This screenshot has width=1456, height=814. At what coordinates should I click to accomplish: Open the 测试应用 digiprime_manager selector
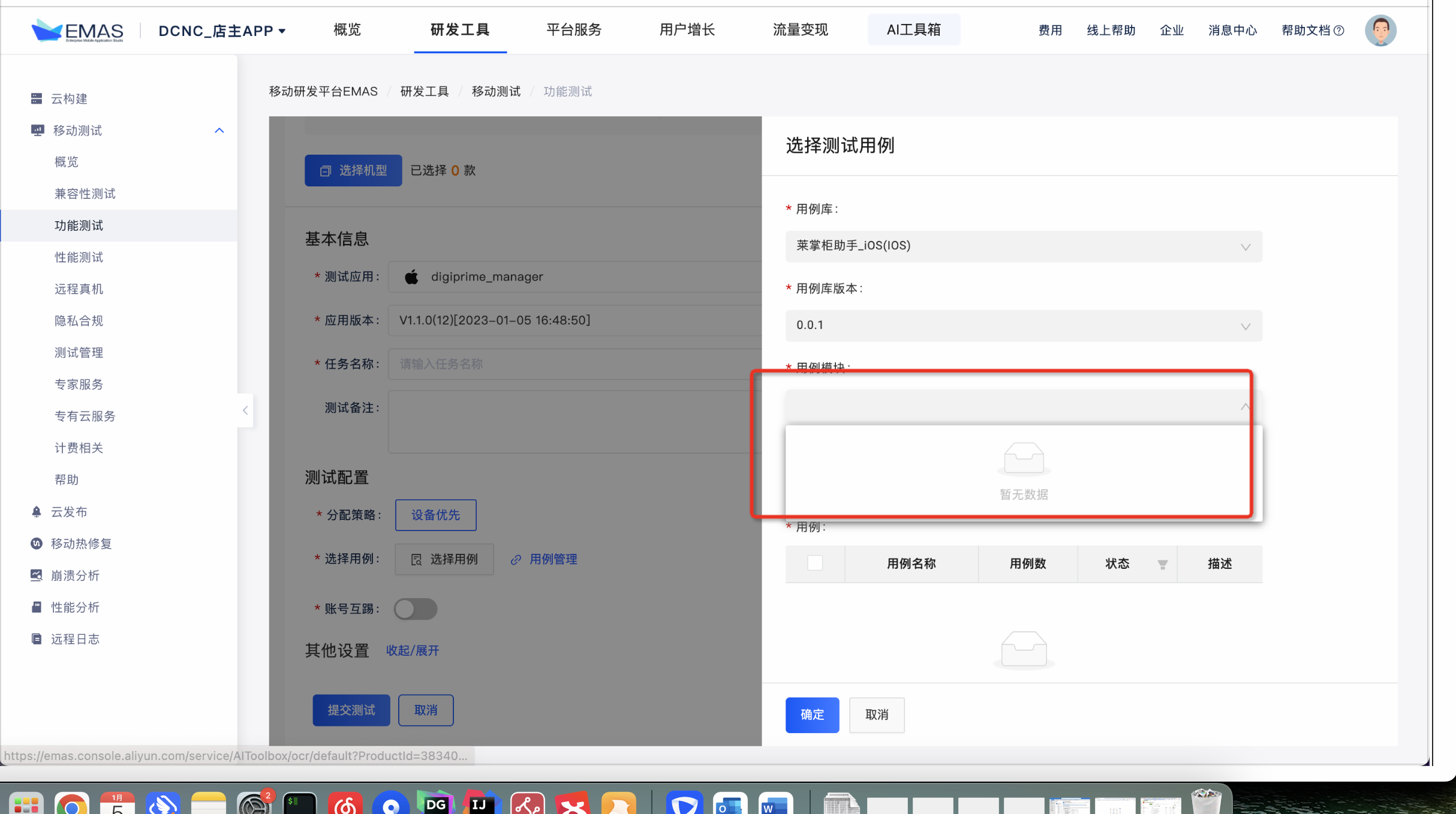pyautogui.click(x=574, y=276)
